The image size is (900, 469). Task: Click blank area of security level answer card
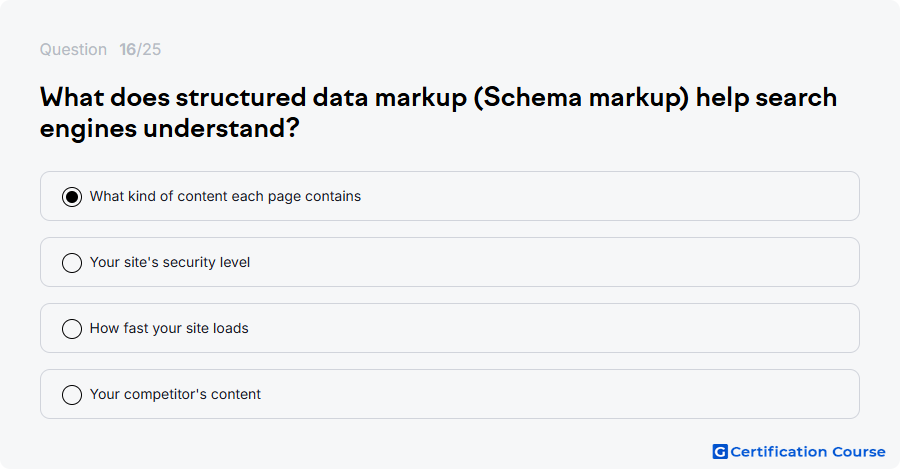click(x=551, y=262)
